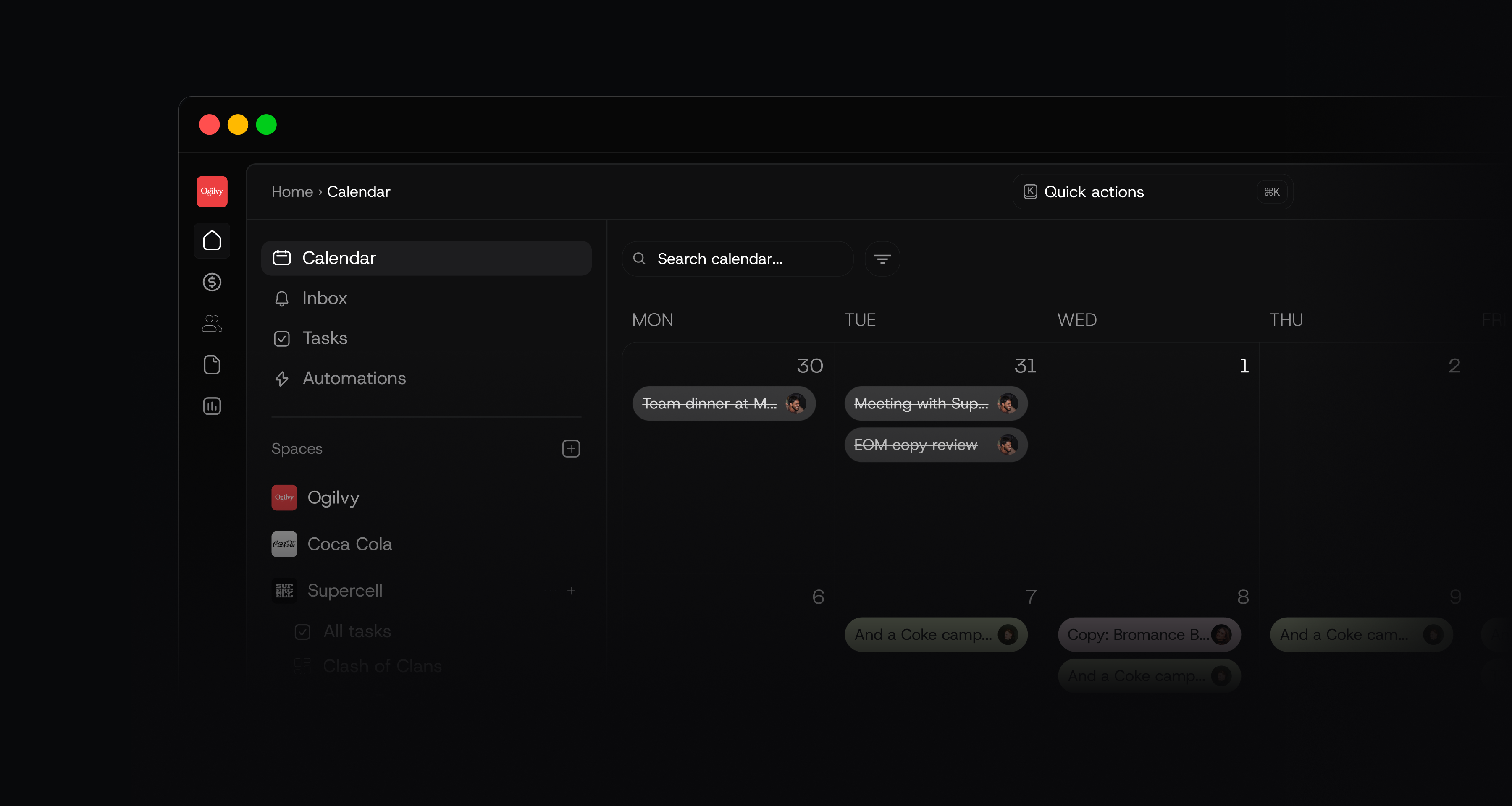This screenshot has height=806, width=1512.
Task: Select the Home icon in left rail
Action: [x=212, y=241]
